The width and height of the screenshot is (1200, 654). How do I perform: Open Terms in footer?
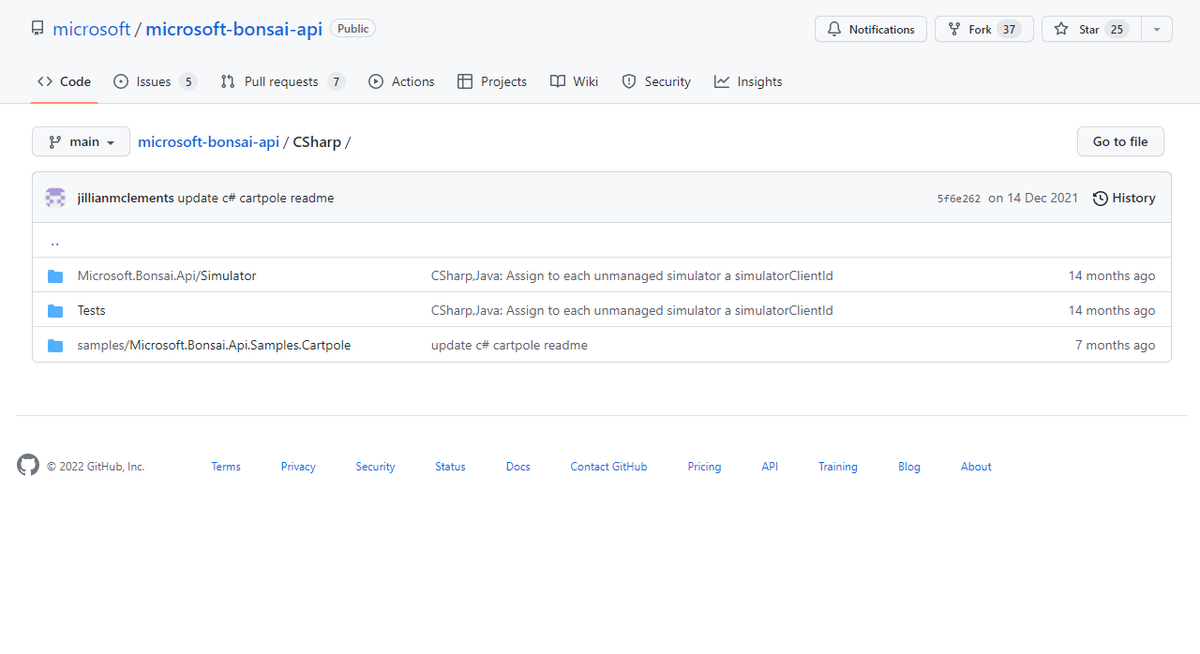coord(226,467)
